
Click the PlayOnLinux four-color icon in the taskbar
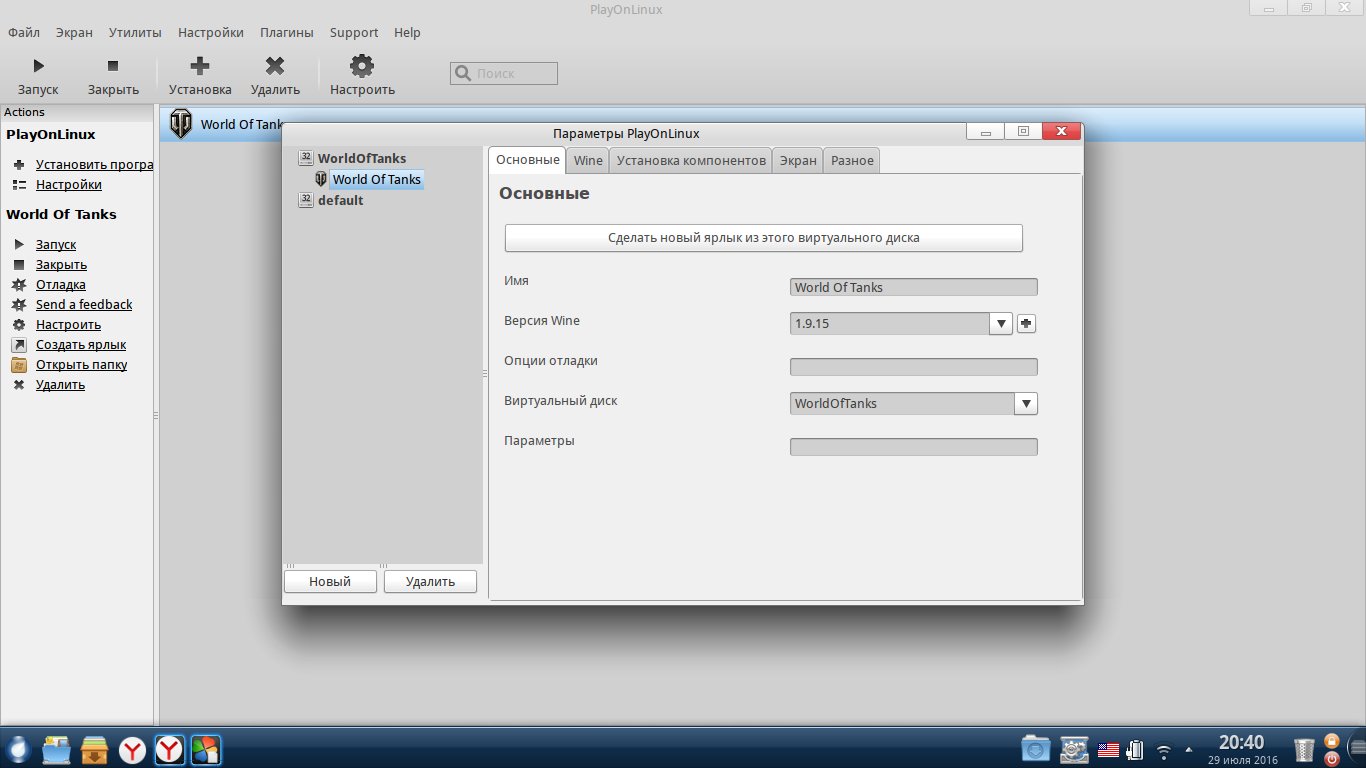tap(205, 749)
